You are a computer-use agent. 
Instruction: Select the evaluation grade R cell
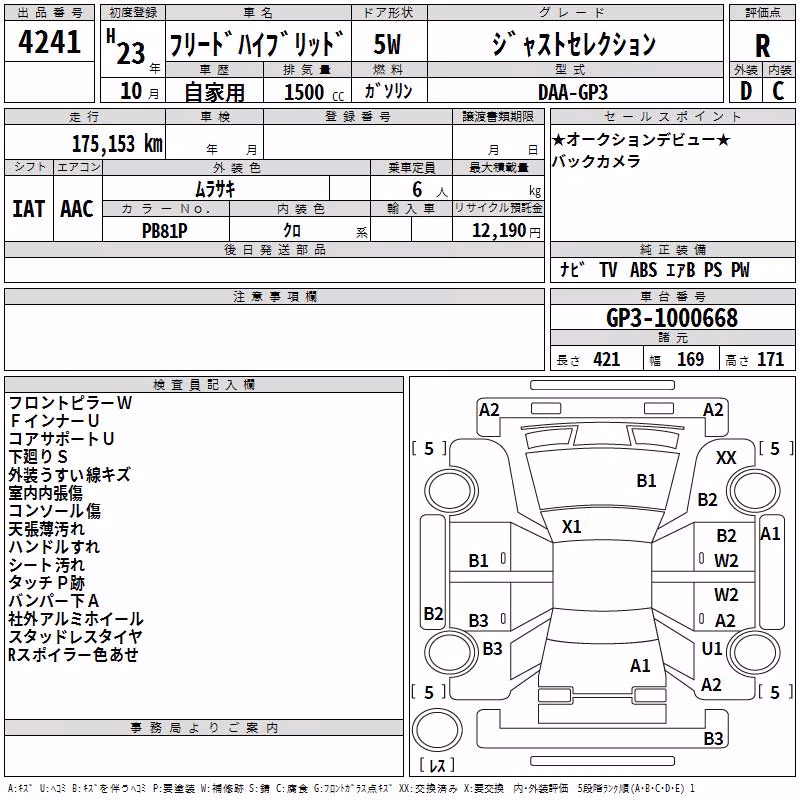point(762,45)
